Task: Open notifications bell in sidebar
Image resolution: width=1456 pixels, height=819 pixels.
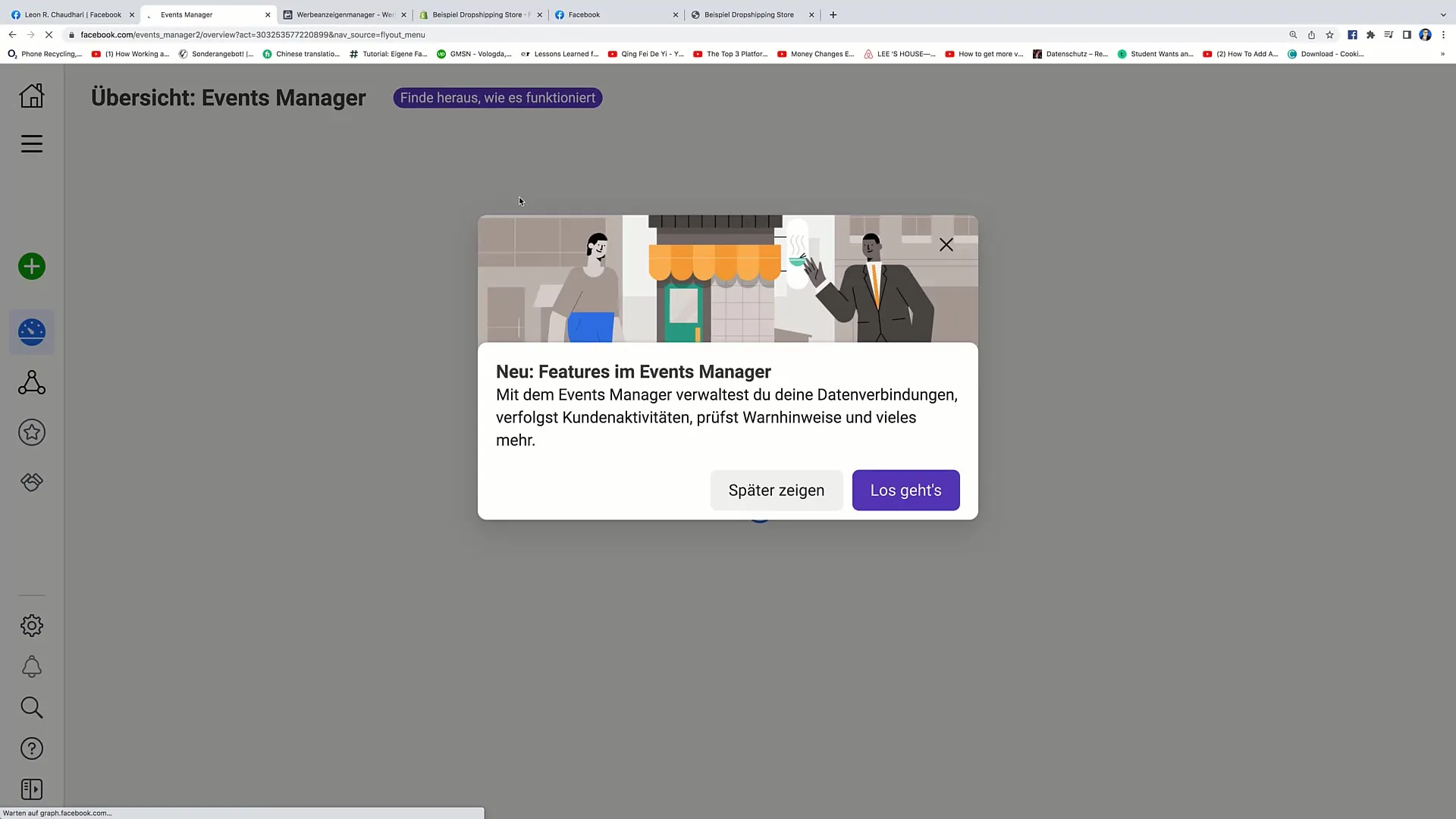Action: [32, 667]
